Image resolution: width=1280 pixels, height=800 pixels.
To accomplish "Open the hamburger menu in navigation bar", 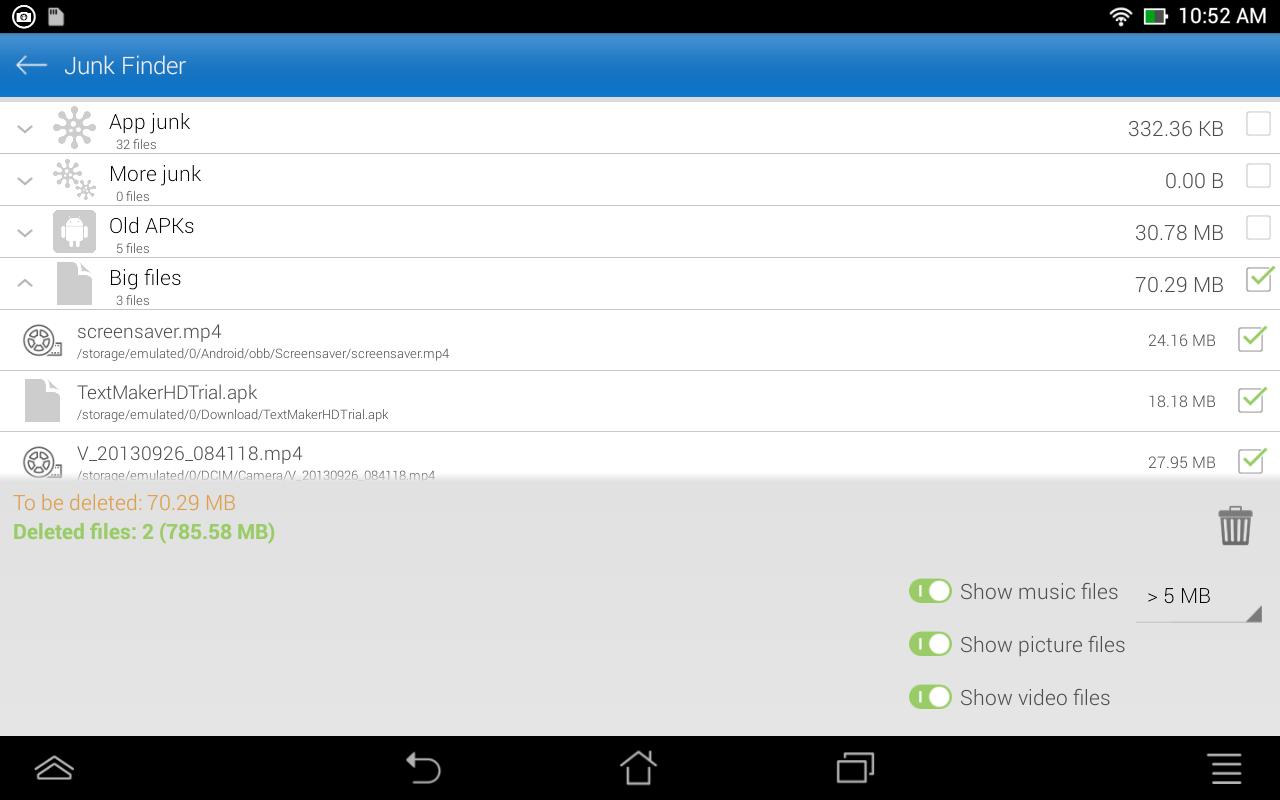I will (x=1226, y=768).
